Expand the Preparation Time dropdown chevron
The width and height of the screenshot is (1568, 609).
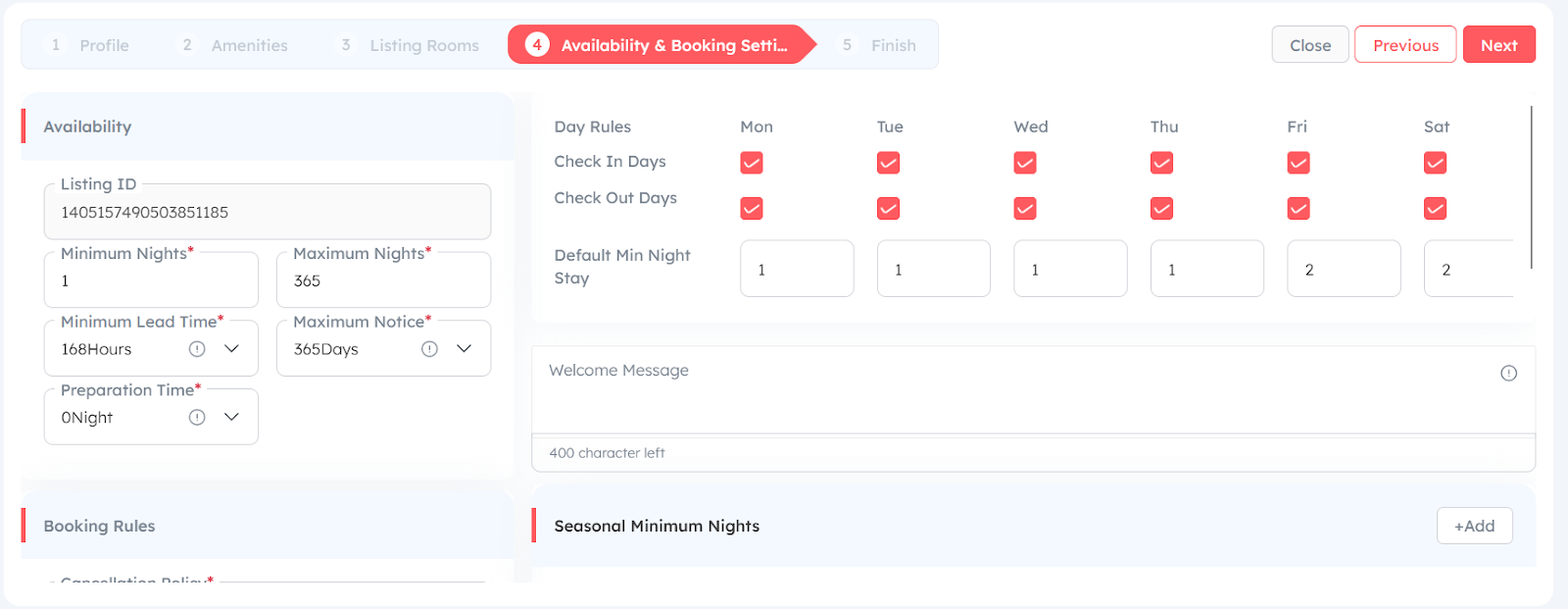pos(231,418)
